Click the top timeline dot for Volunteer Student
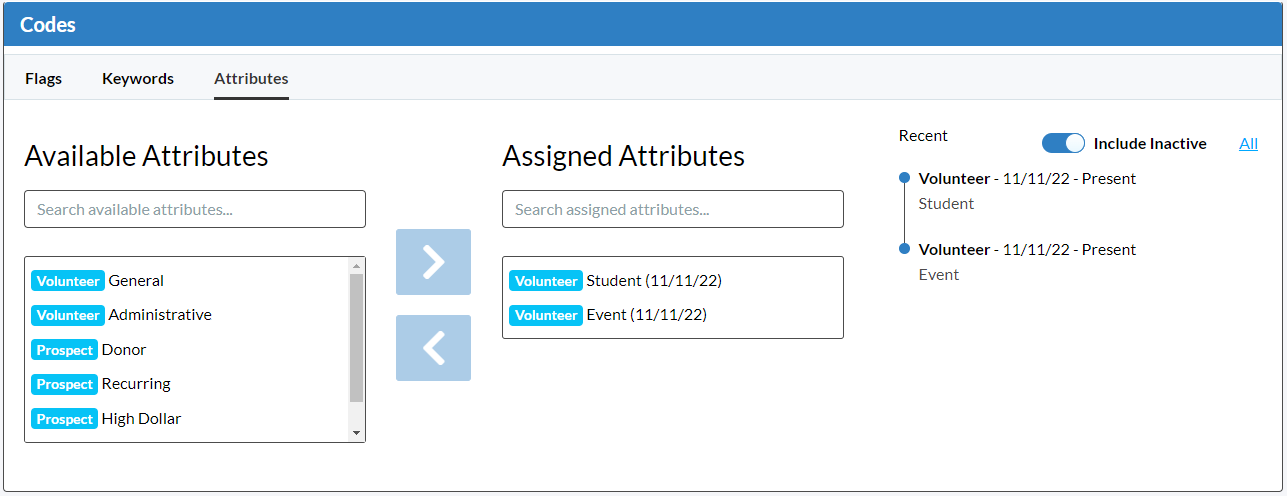Viewport: 1287px width, 496px height. [904, 178]
